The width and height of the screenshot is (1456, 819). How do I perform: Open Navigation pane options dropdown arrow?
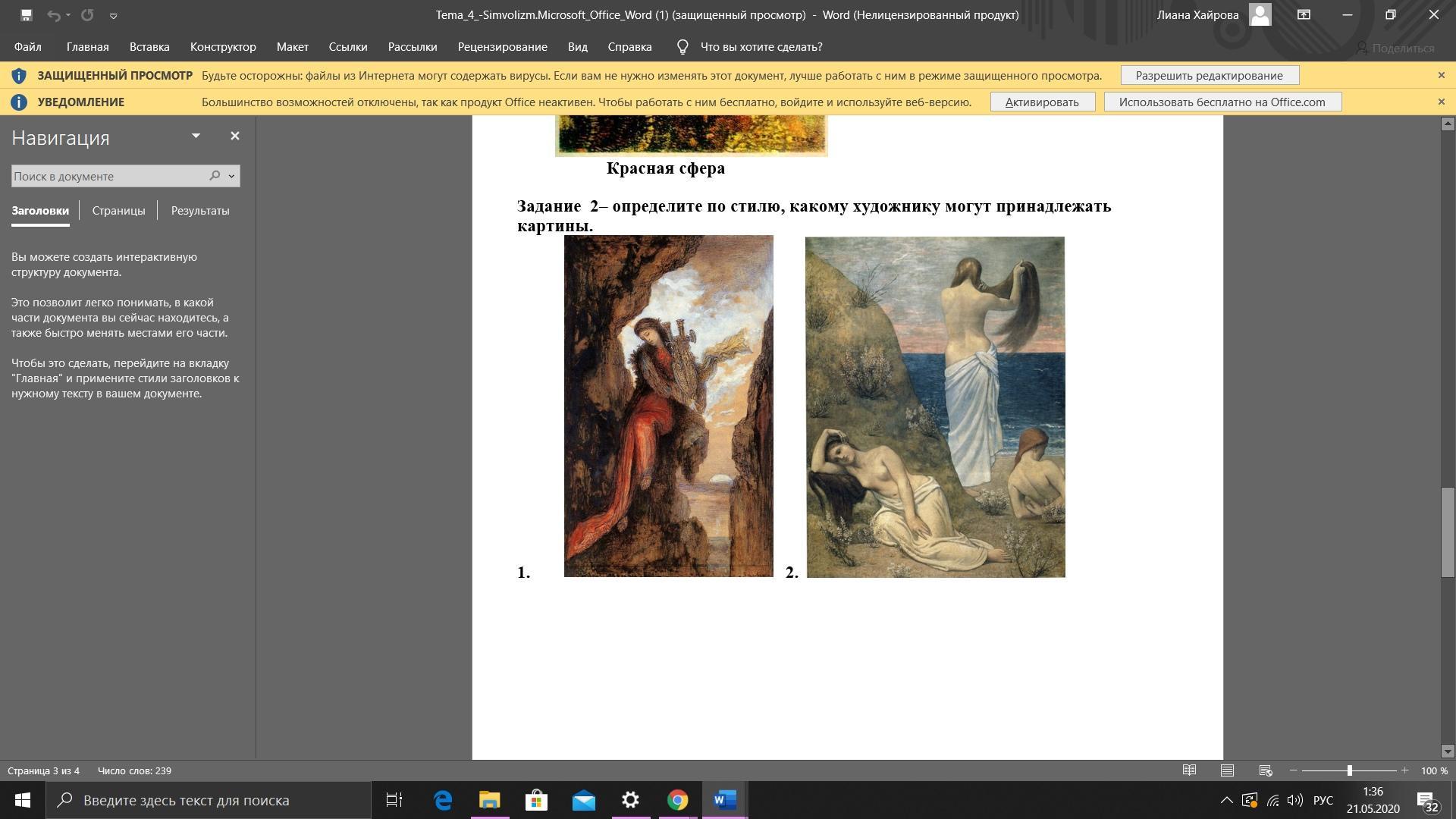tap(196, 136)
